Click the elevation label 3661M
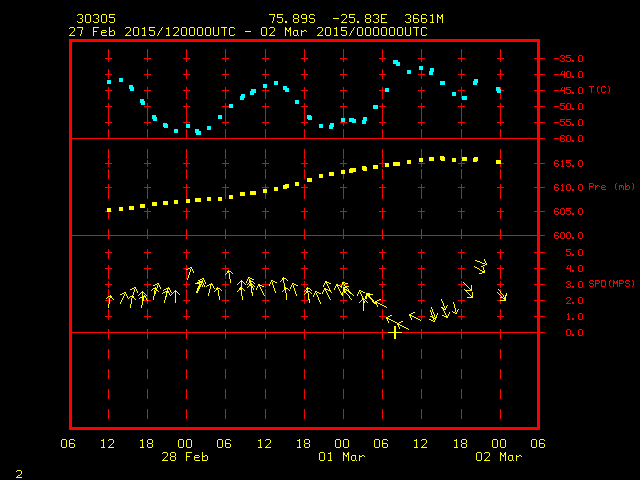640x480 pixels. pos(424,19)
